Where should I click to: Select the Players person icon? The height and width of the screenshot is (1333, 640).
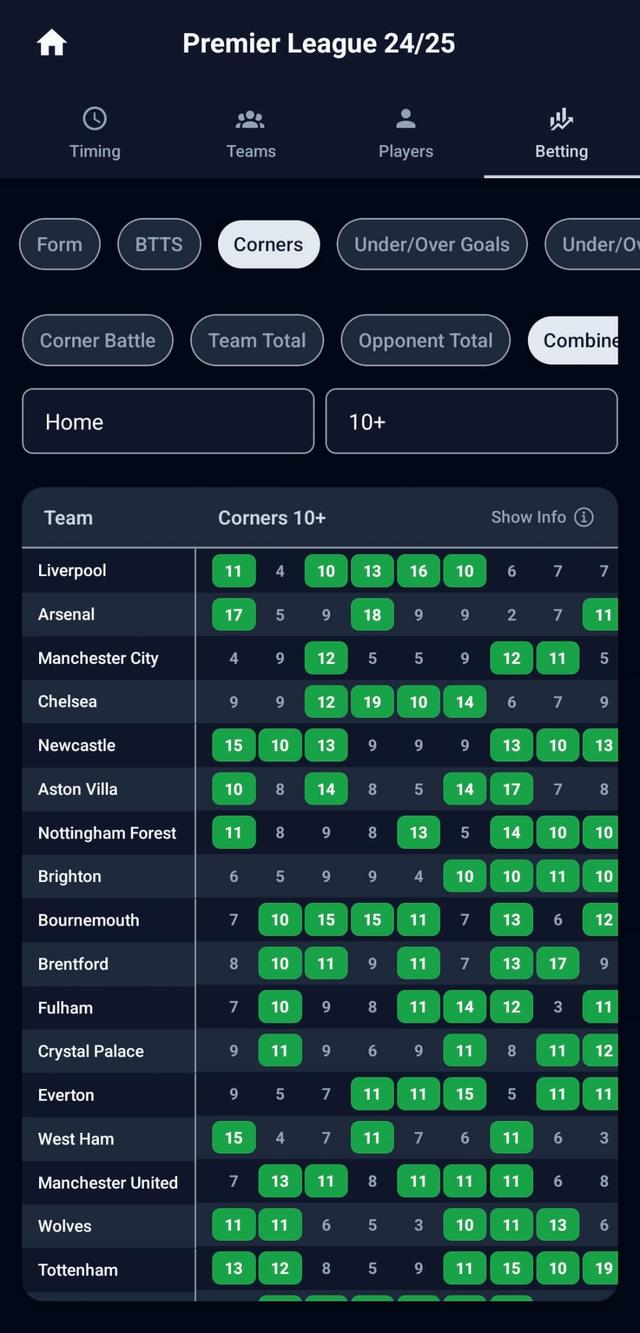405,117
